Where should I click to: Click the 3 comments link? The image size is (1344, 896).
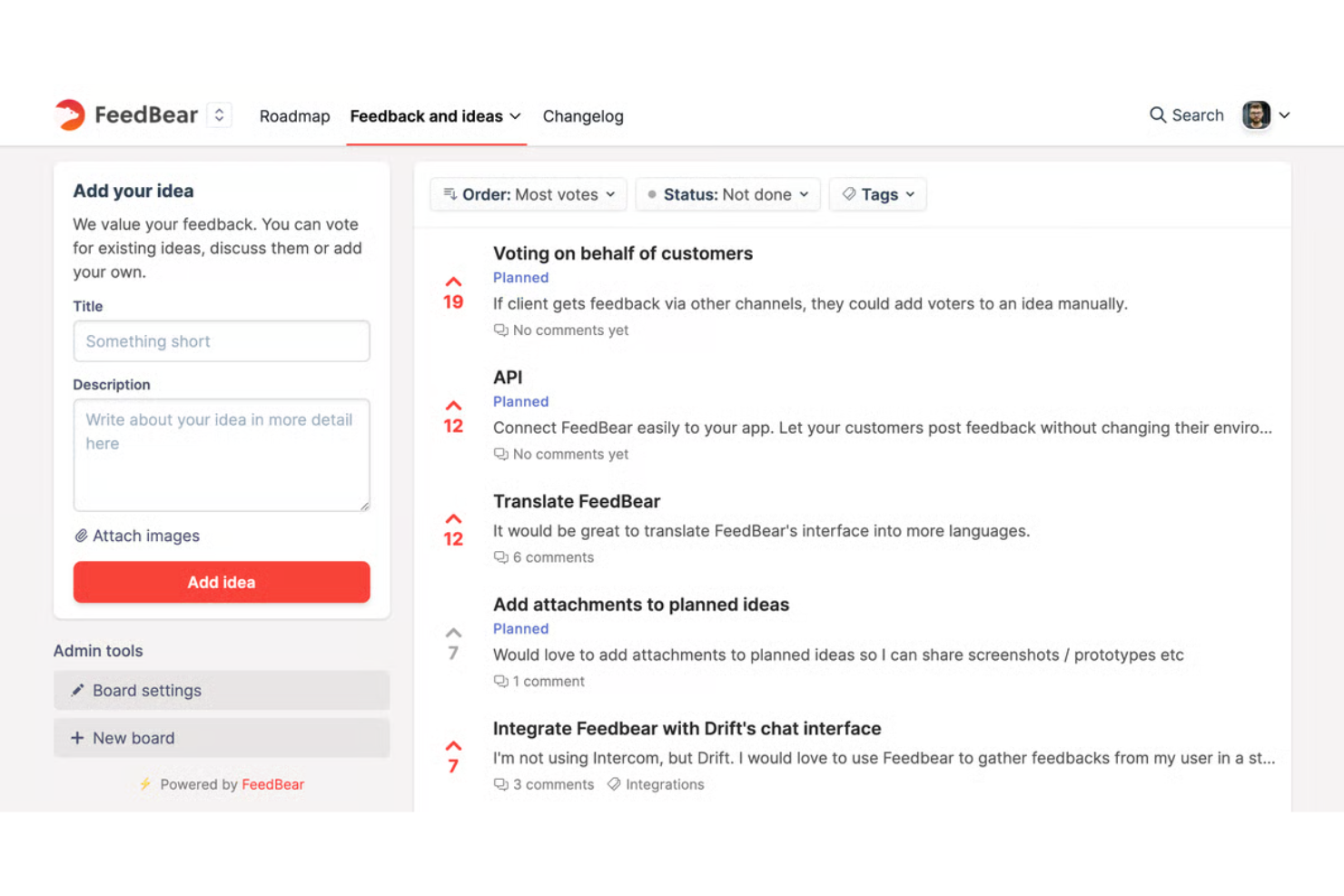544,784
